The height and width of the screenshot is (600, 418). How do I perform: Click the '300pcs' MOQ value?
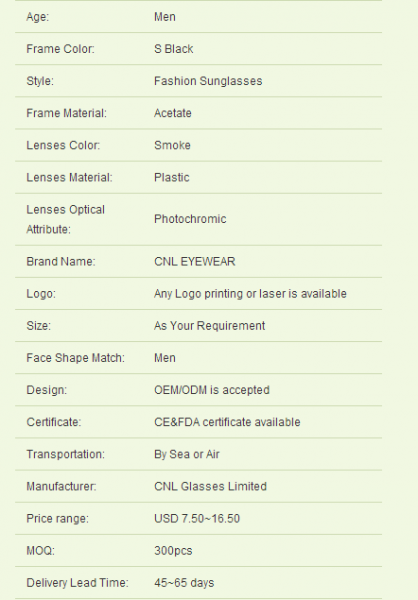(x=173, y=551)
